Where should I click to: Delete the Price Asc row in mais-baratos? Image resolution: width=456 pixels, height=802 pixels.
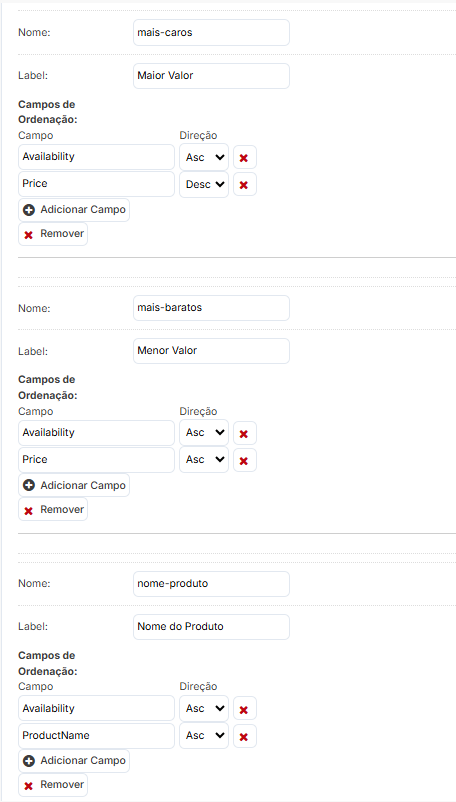coord(244,460)
